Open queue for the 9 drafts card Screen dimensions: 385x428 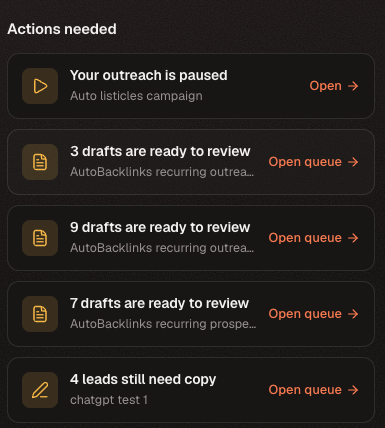(x=314, y=238)
